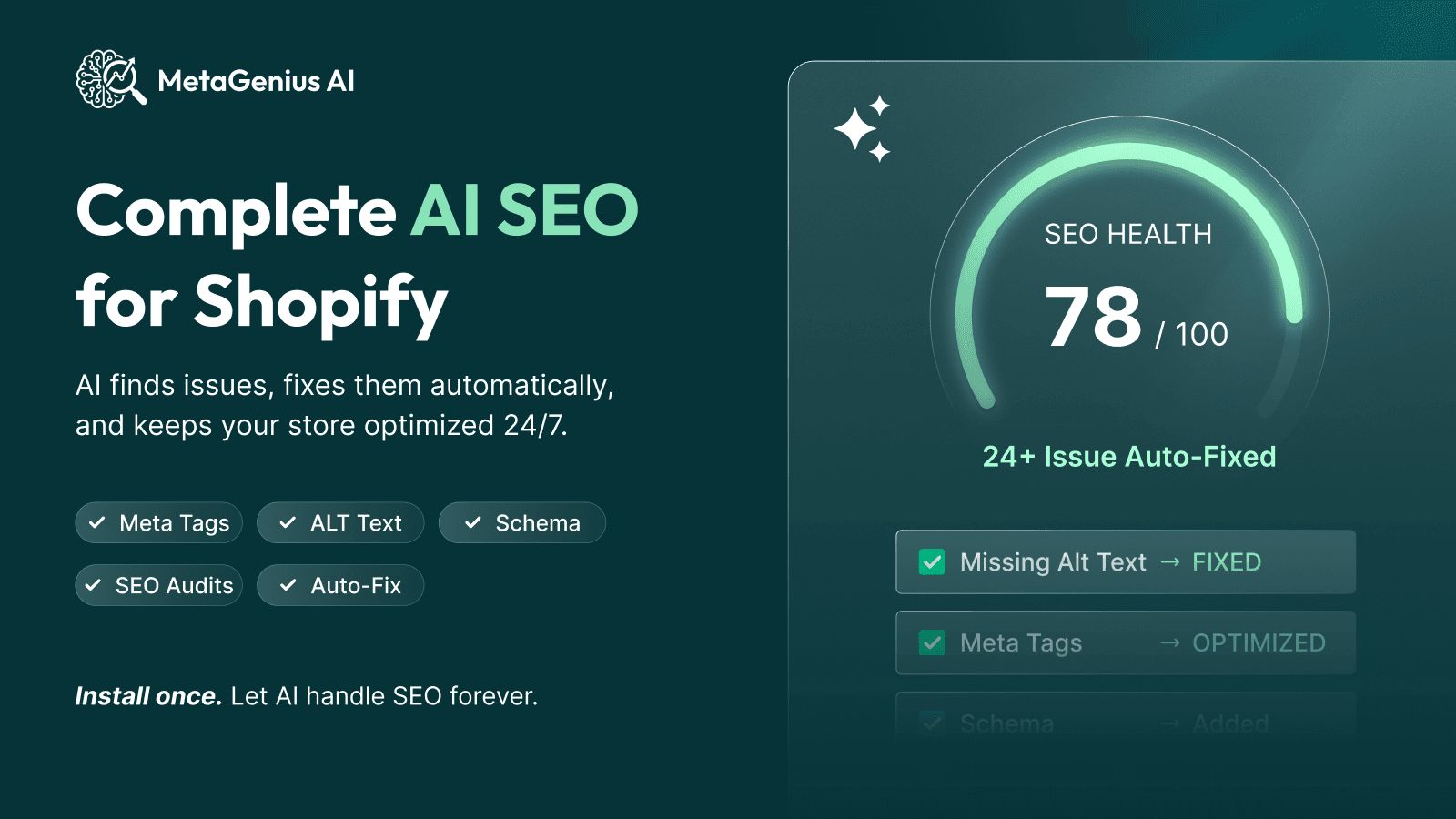1456x819 pixels.
Task: Click the checkmark icon in Meta Tags pill
Action: [97, 523]
